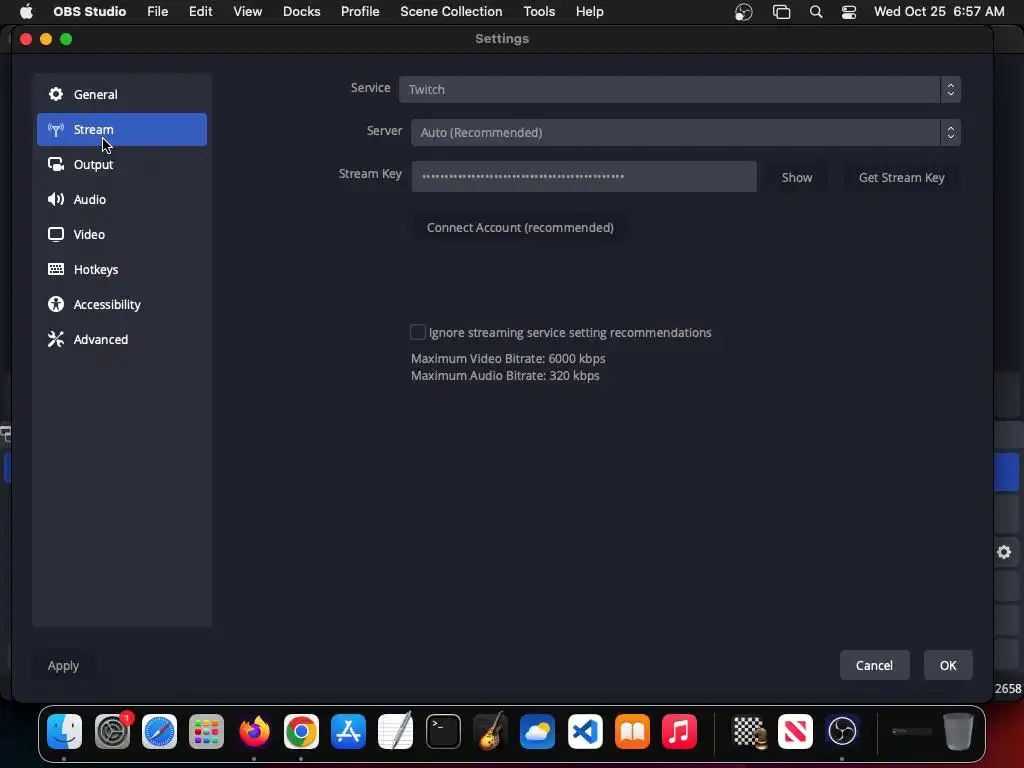Expand the Service dropdown showing Twitch
Image resolution: width=1024 pixels, height=768 pixels.
(679, 89)
